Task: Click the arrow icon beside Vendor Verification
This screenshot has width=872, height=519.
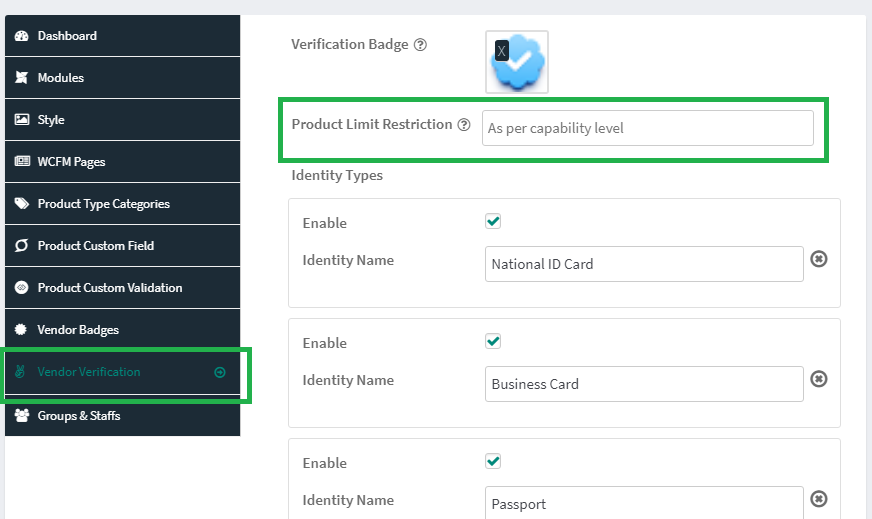Action: (220, 372)
